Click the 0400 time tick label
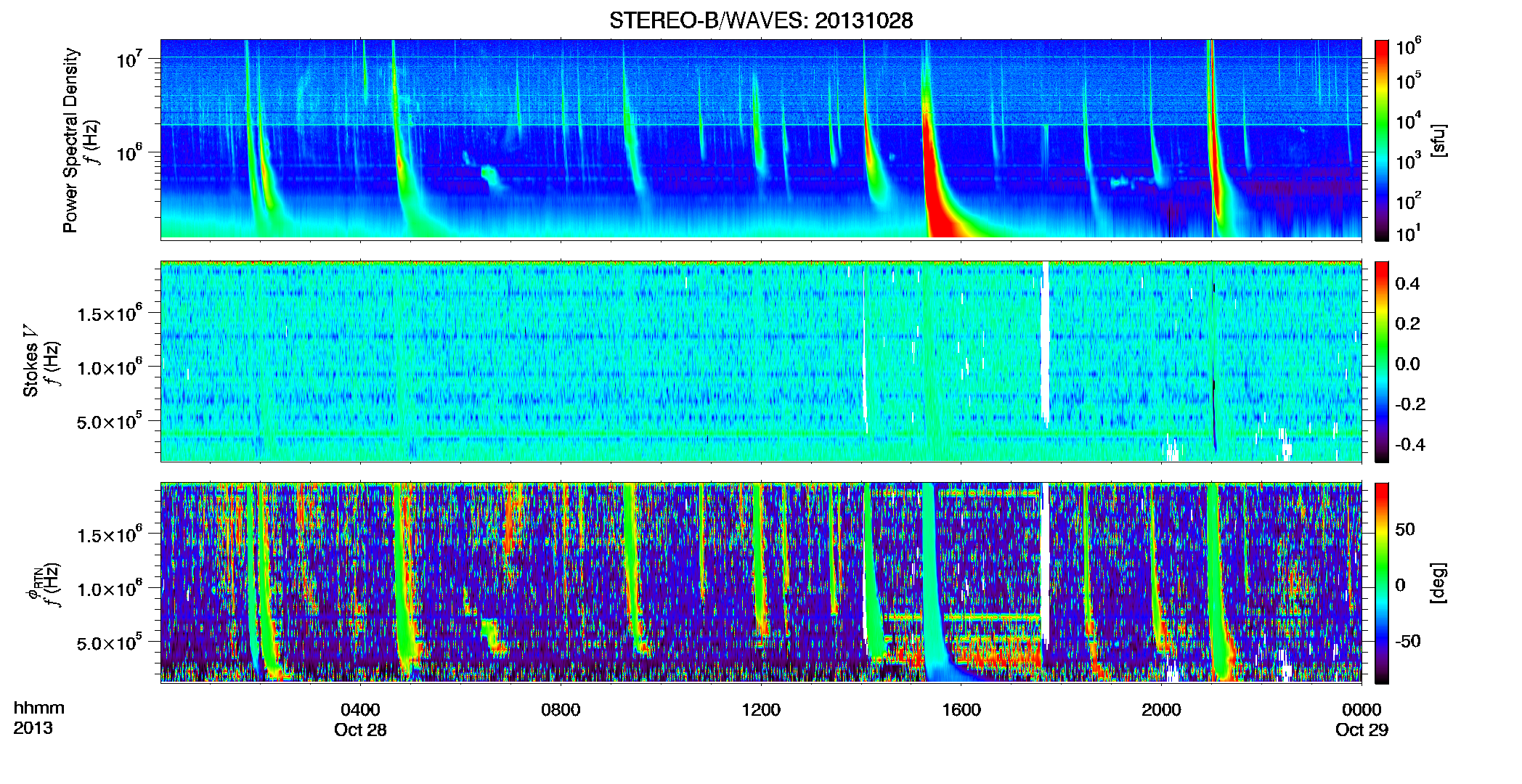The height and width of the screenshot is (784, 1522). [x=360, y=709]
